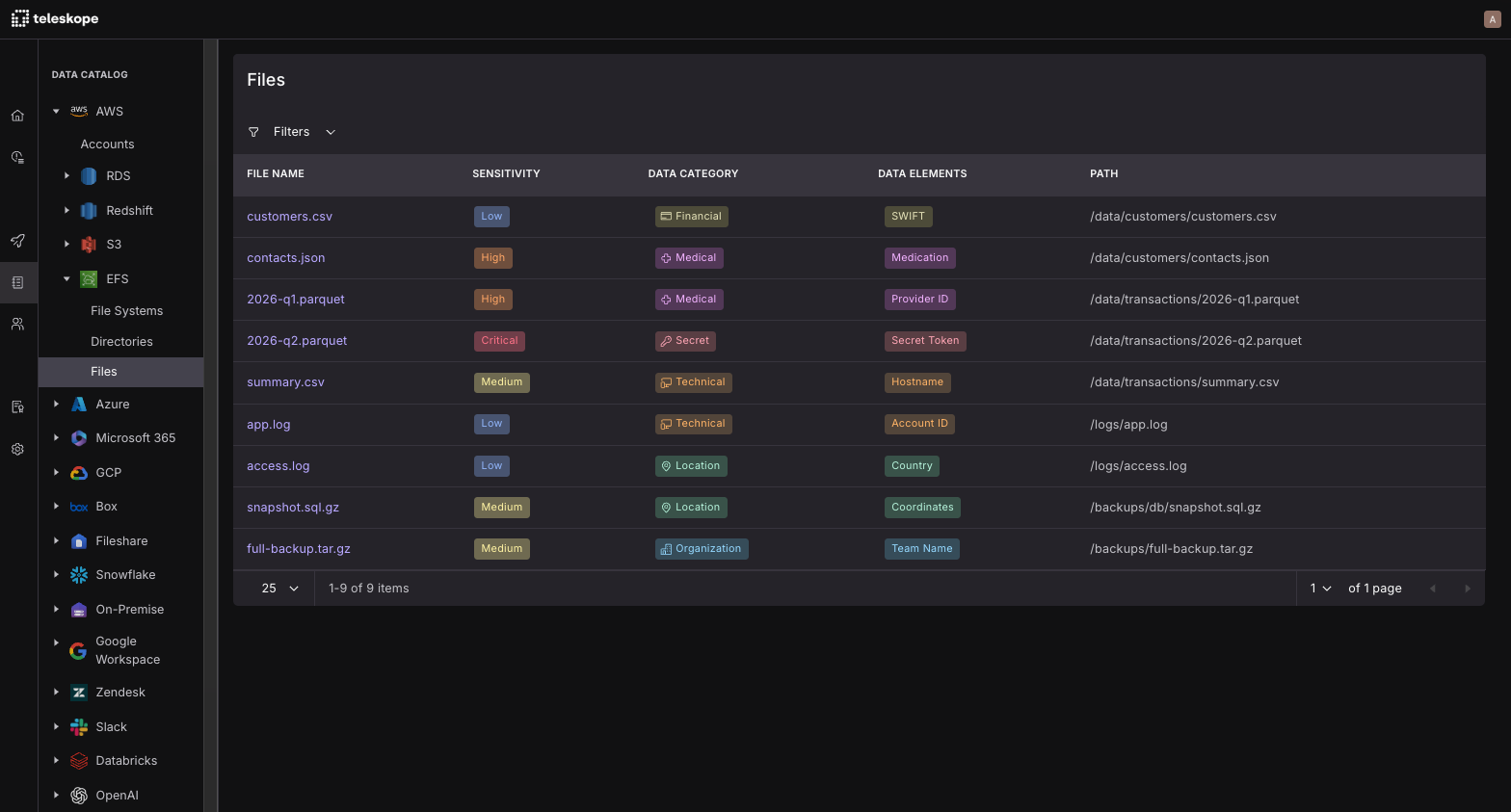The height and width of the screenshot is (812, 1511).
Task: Click the RDS service icon
Action: coord(89,176)
